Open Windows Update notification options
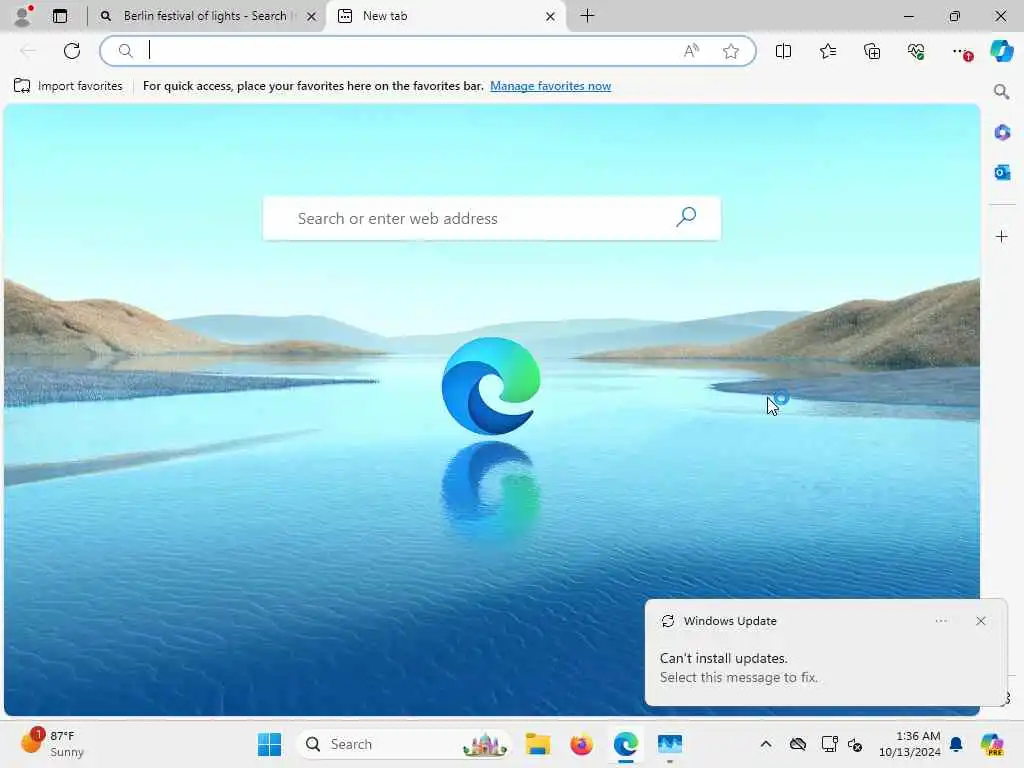 pos(941,621)
